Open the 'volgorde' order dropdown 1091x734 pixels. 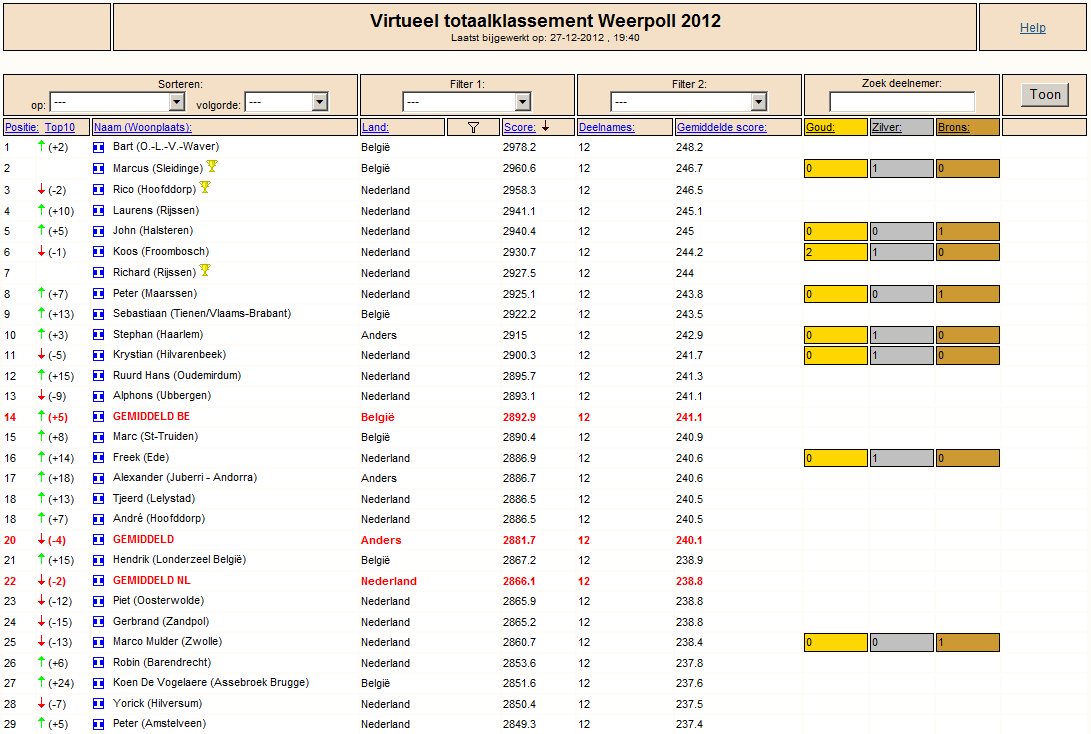(286, 102)
